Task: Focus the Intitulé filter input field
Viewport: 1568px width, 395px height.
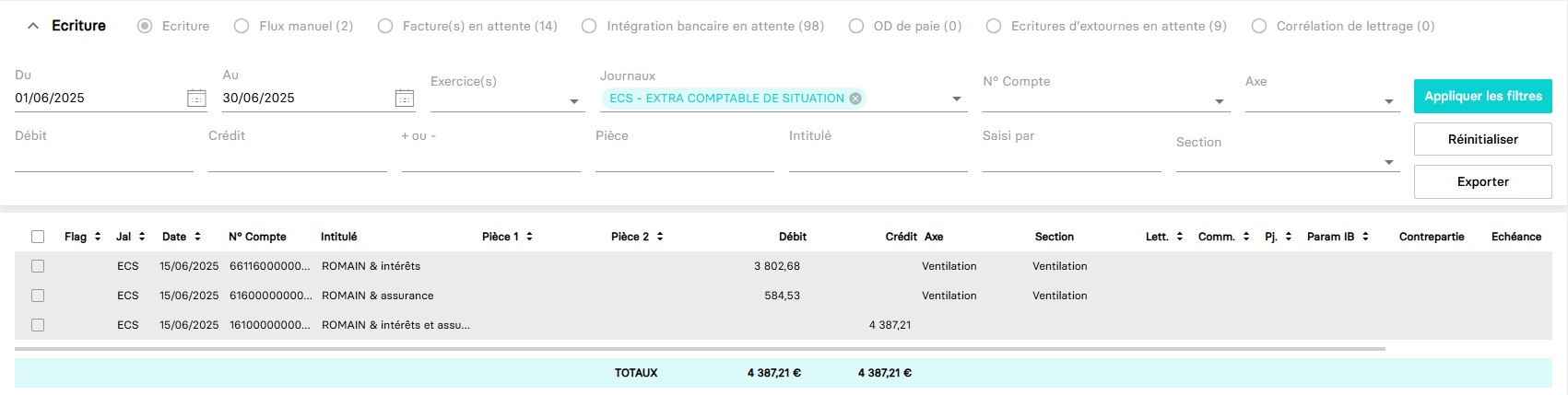Action: pyautogui.click(x=878, y=160)
